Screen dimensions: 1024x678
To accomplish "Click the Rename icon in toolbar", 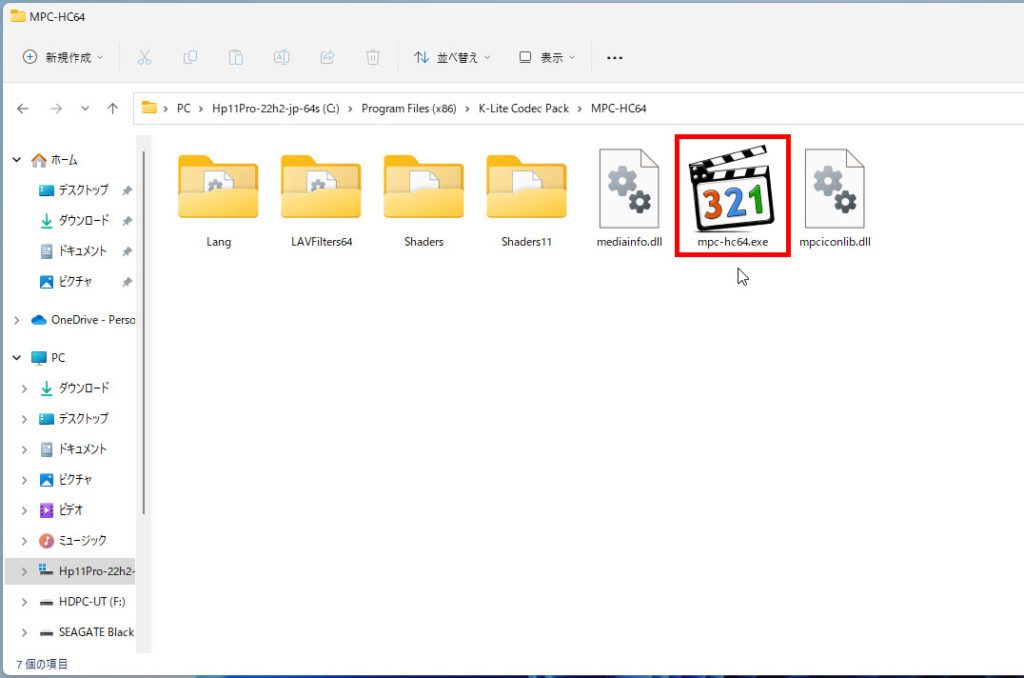I will point(281,58).
